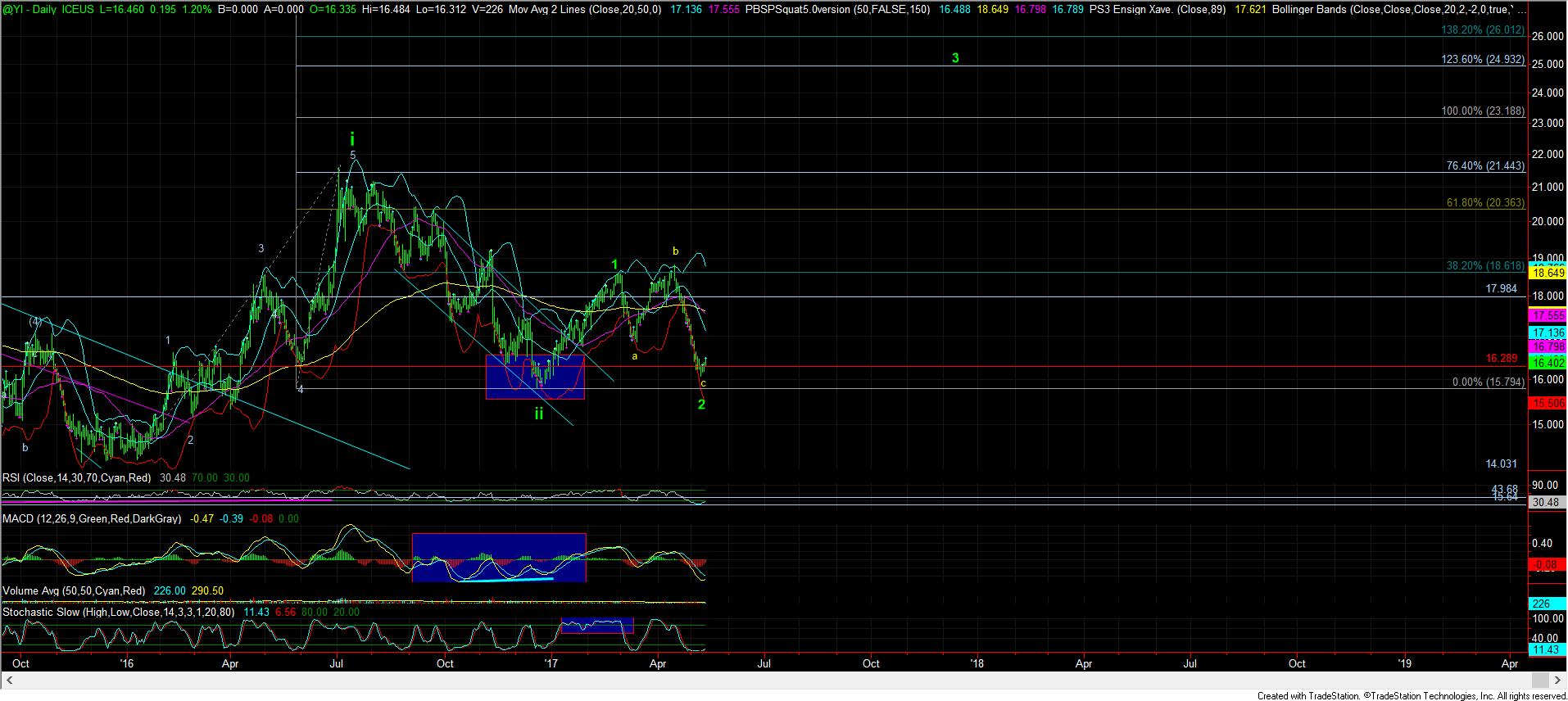Select the blue support box on price chart
This screenshot has height=701, width=1568.
pyautogui.click(x=535, y=377)
